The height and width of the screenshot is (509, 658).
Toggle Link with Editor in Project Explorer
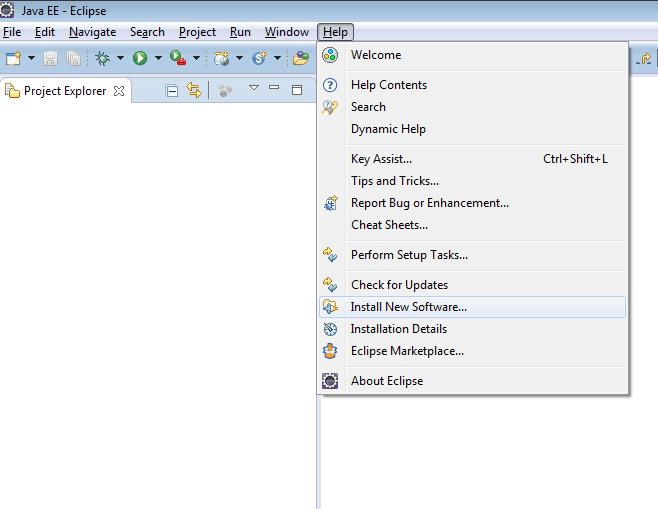pos(194,90)
